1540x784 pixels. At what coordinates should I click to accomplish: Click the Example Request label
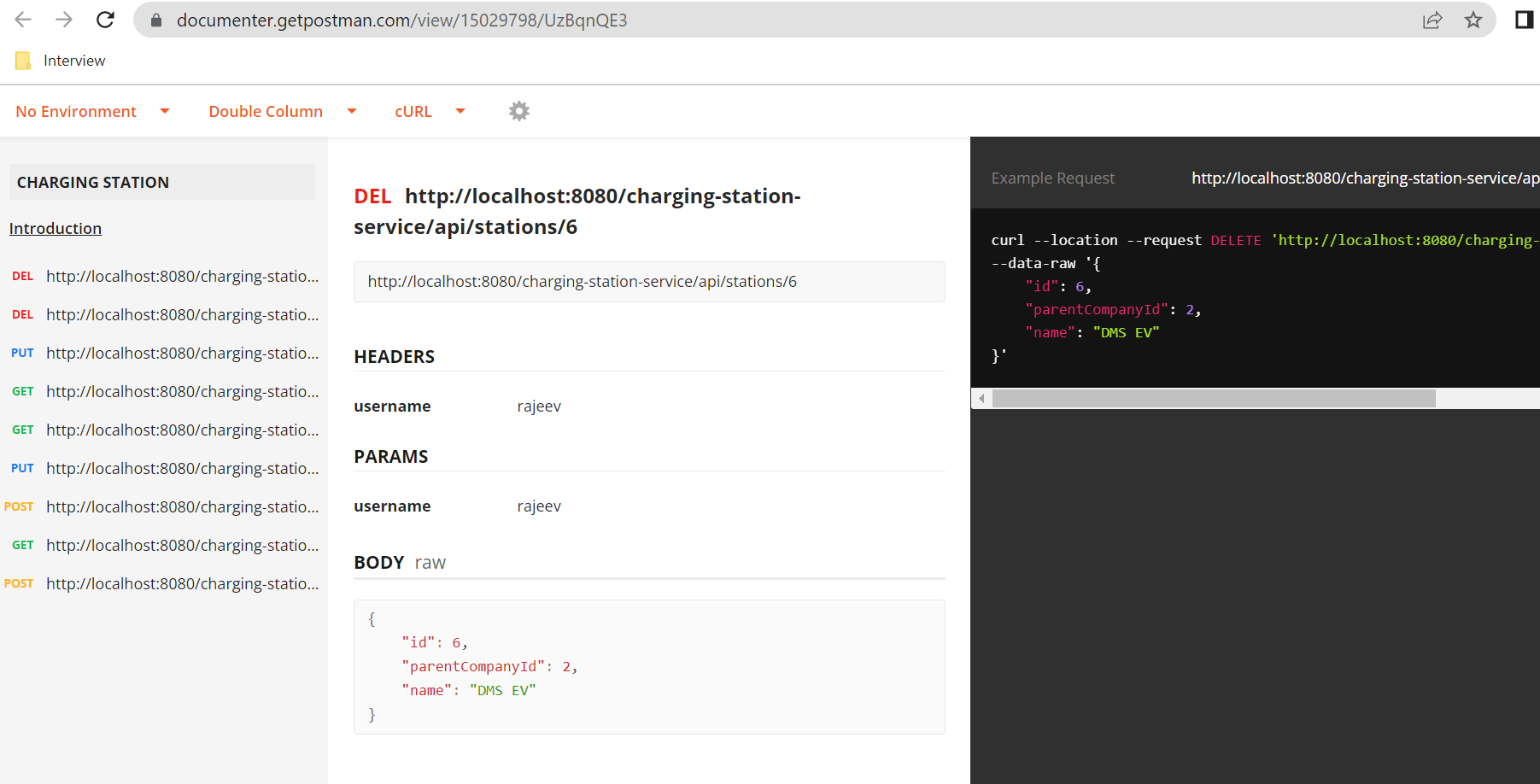click(1052, 178)
